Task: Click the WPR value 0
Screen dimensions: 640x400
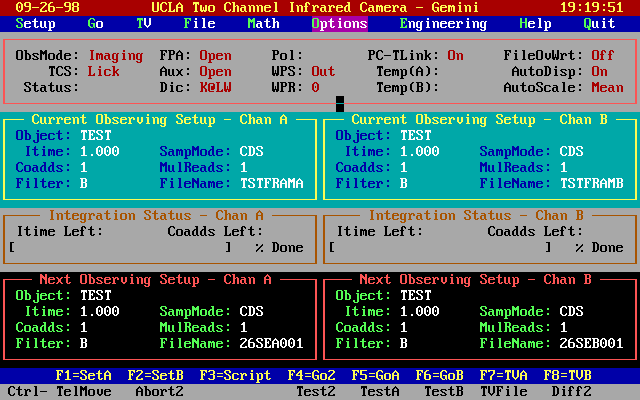Action: tap(316, 87)
